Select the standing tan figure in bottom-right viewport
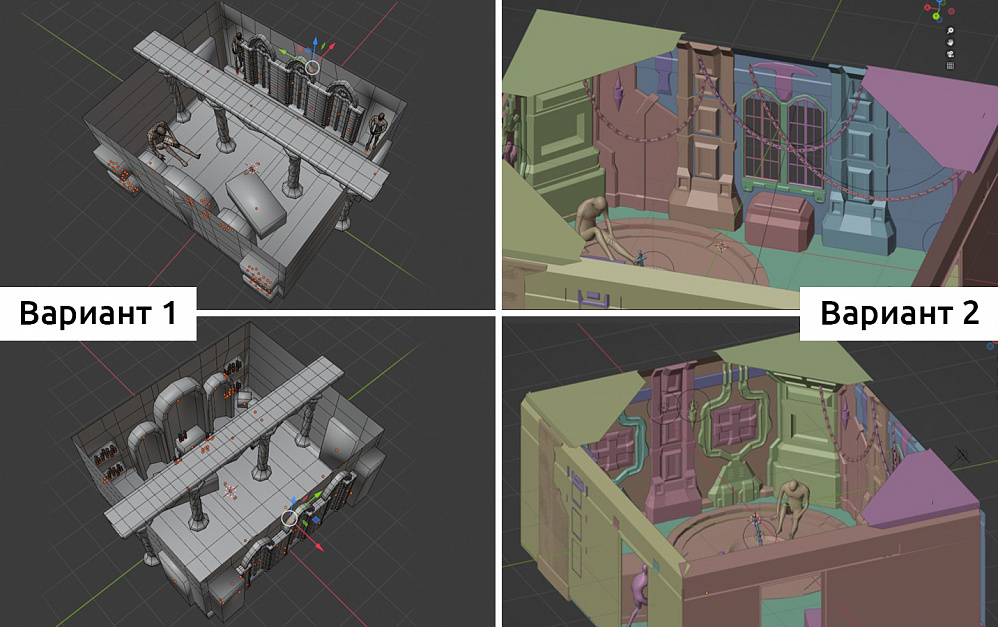This screenshot has width=998, height=627. point(792,509)
